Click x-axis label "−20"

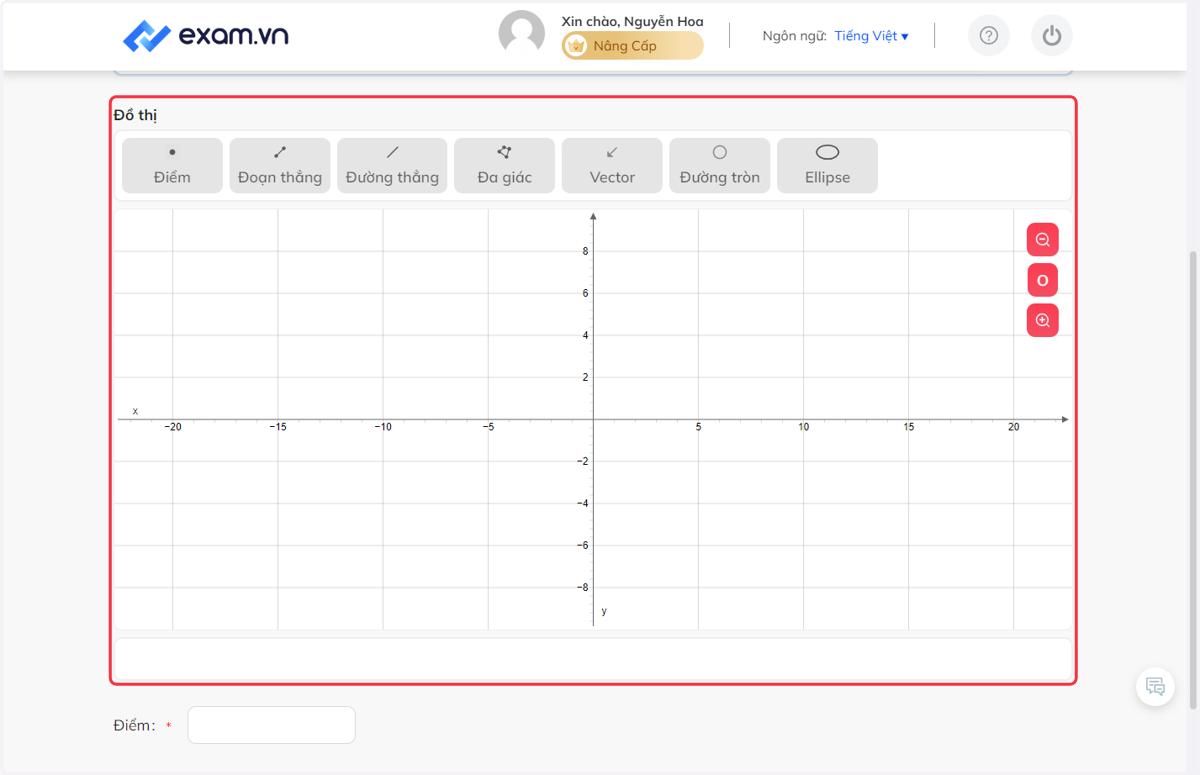[x=173, y=427]
